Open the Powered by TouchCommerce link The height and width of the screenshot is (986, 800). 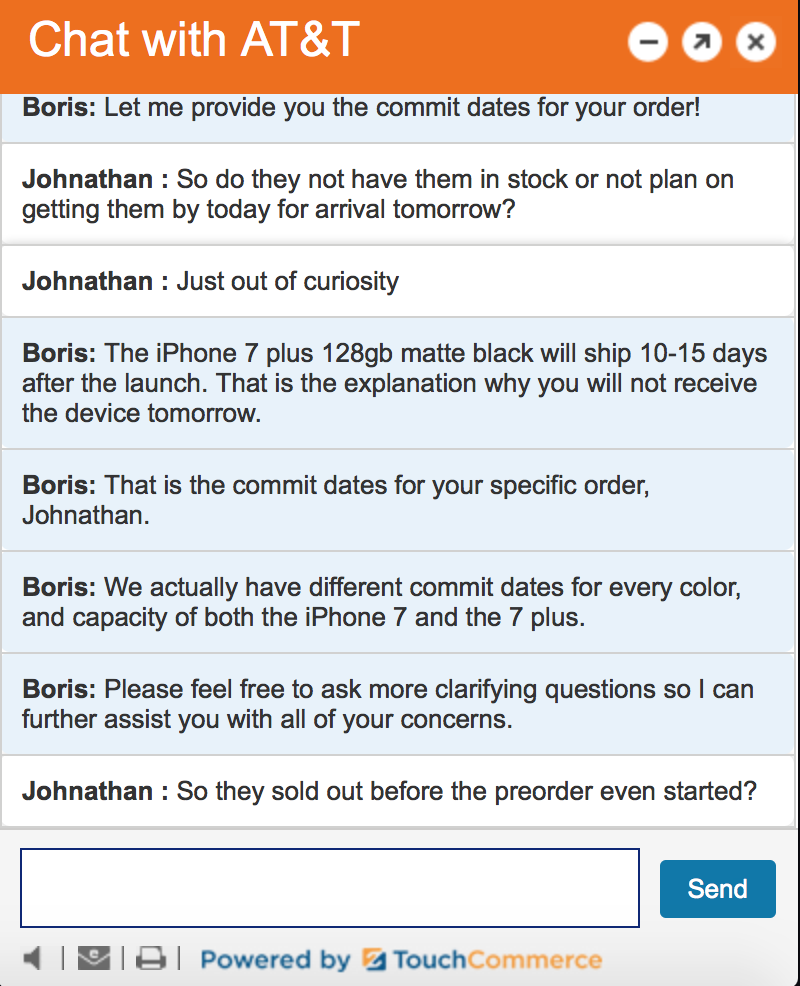point(401,960)
